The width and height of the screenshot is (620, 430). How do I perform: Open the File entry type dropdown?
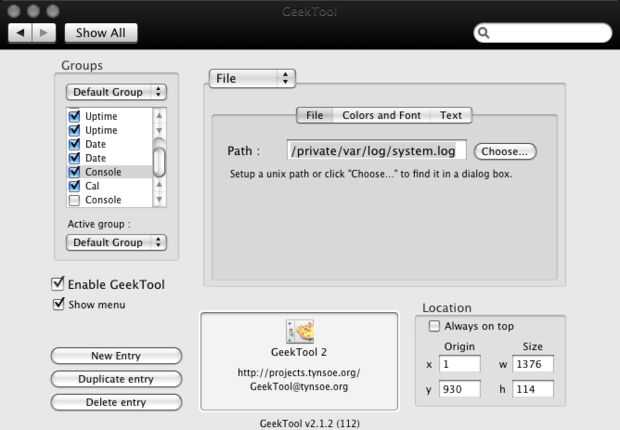point(252,78)
